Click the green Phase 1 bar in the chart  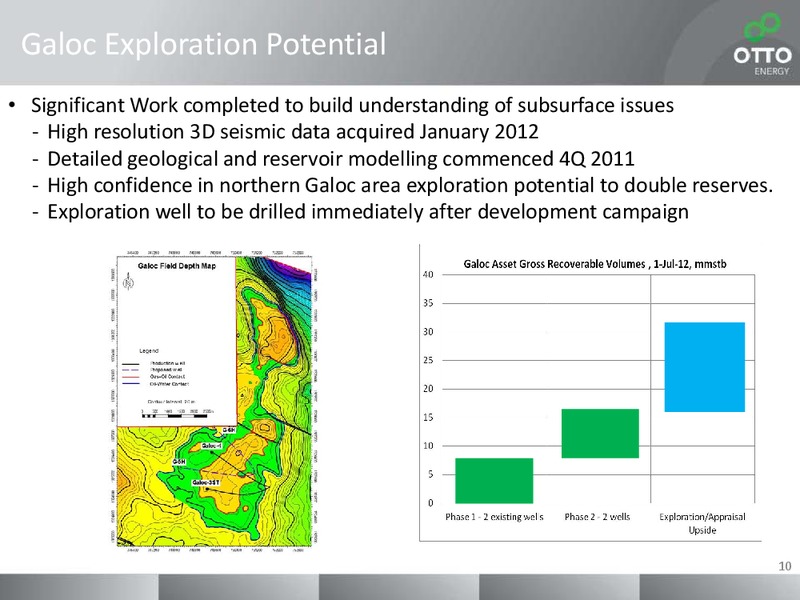click(x=494, y=481)
